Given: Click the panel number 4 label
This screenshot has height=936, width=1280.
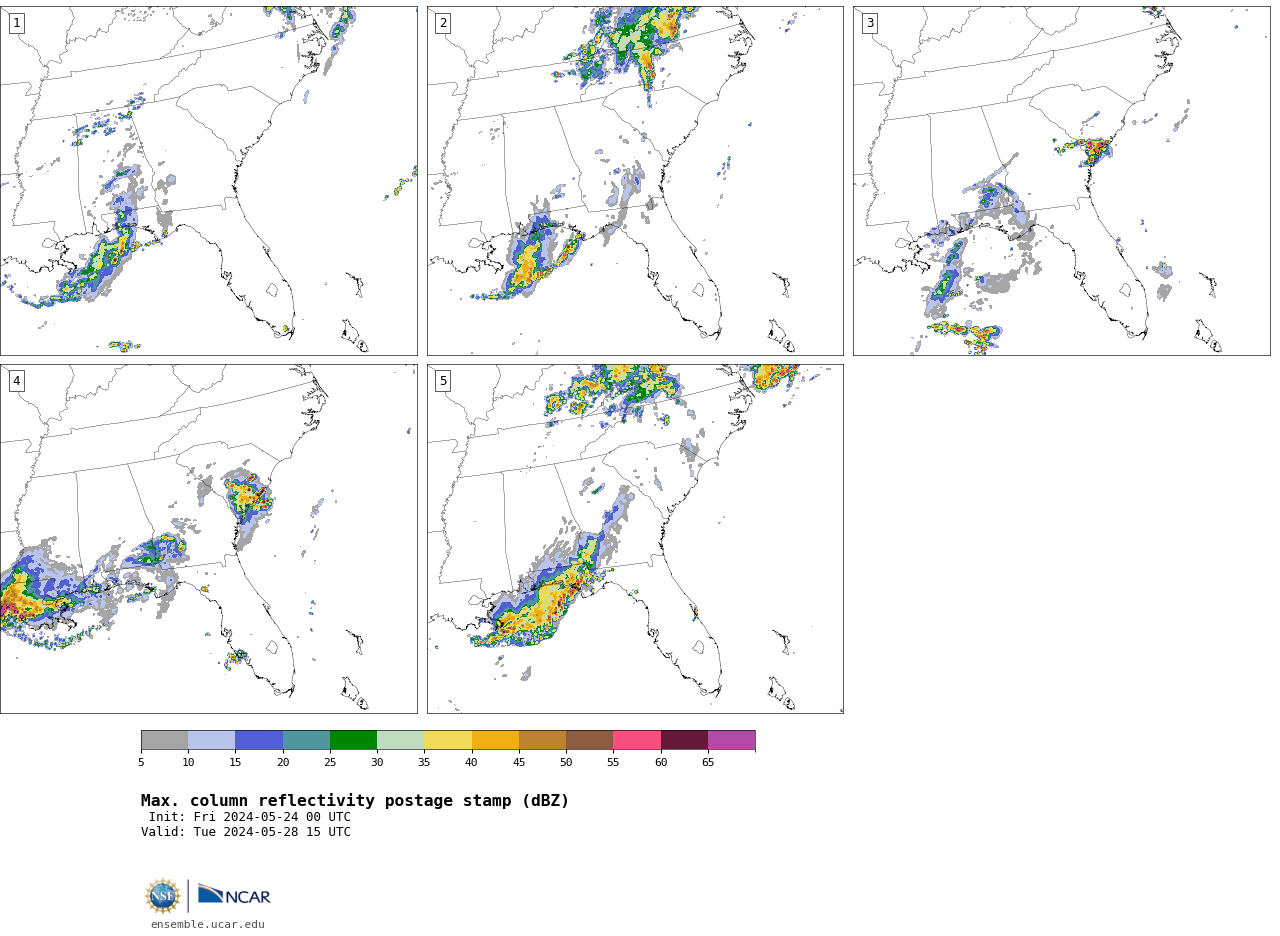Looking at the screenshot, I should pos(16,381).
